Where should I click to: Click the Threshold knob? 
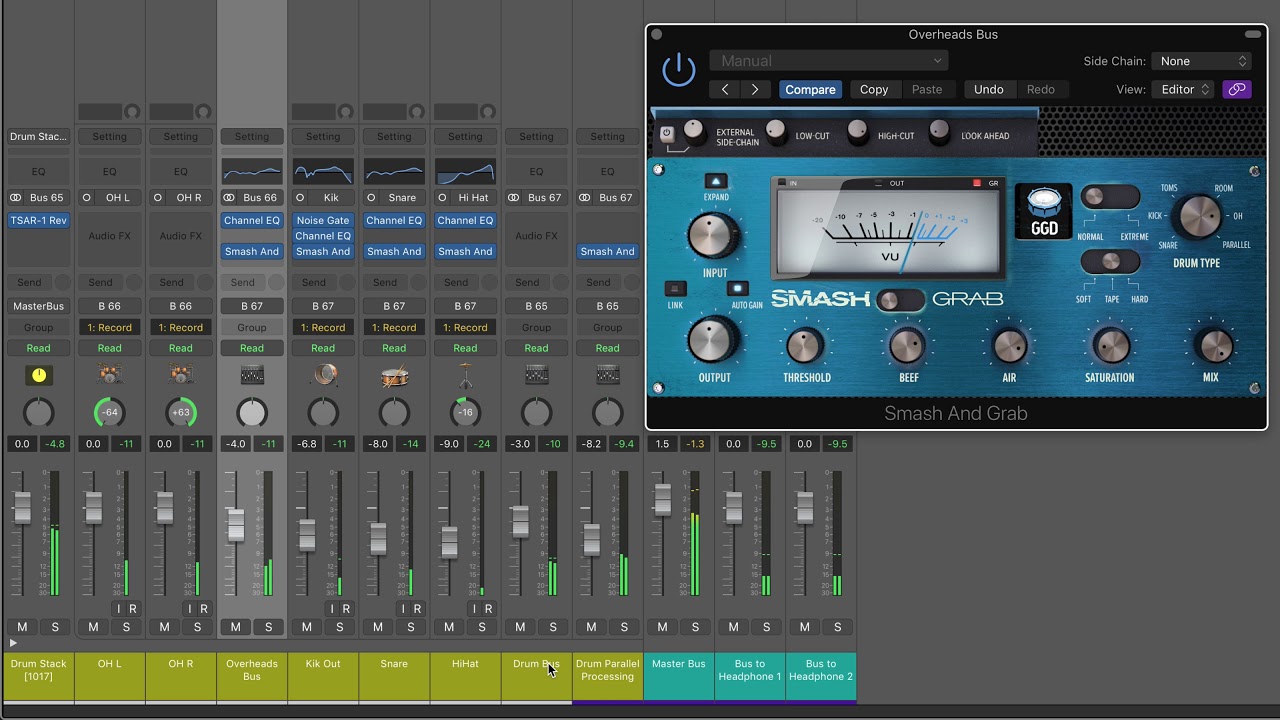[806, 346]
